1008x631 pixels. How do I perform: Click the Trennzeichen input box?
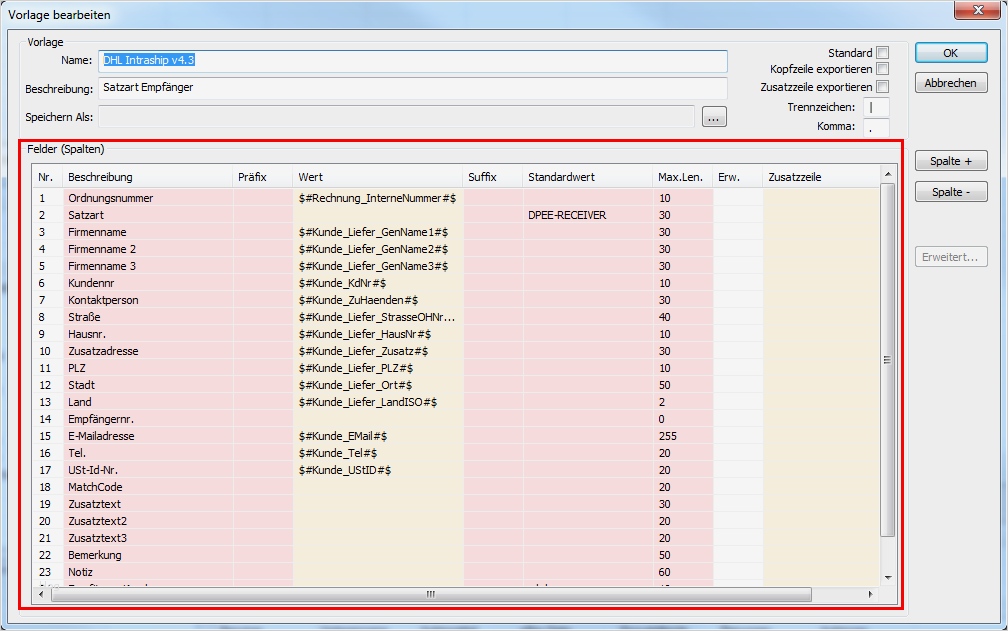click(876, 107)
